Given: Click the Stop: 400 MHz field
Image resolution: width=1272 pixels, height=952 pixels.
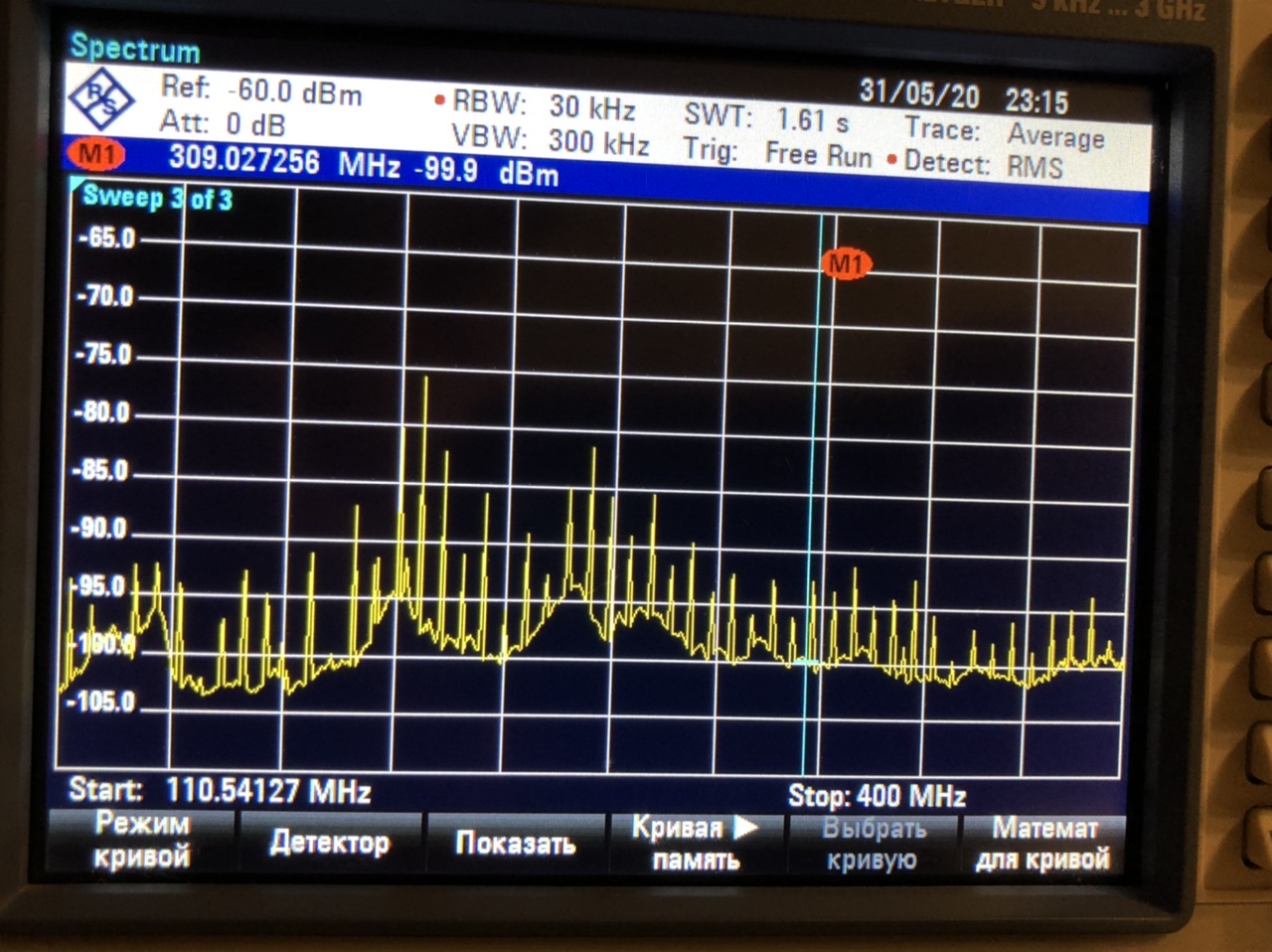Looking at the screenshot, I should point(876,796).
